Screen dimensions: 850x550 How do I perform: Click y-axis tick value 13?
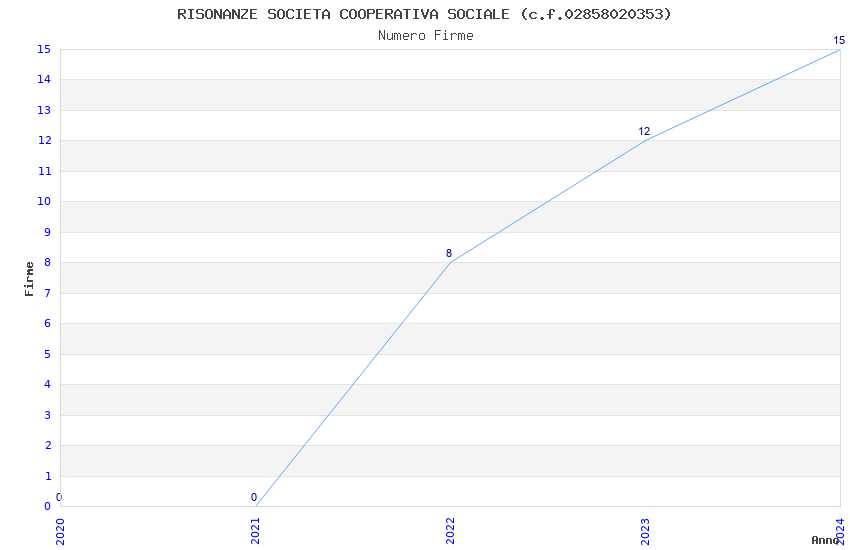point(44,110)
